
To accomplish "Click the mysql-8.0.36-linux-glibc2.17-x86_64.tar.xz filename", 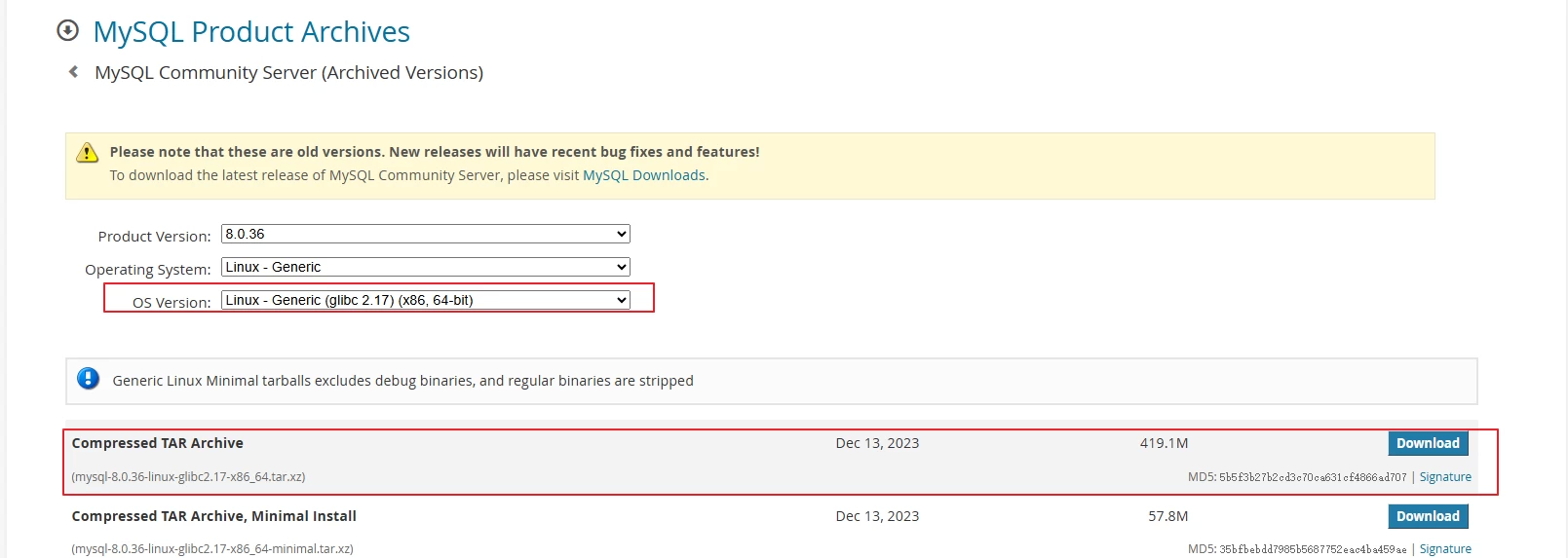I will (188, 477).
